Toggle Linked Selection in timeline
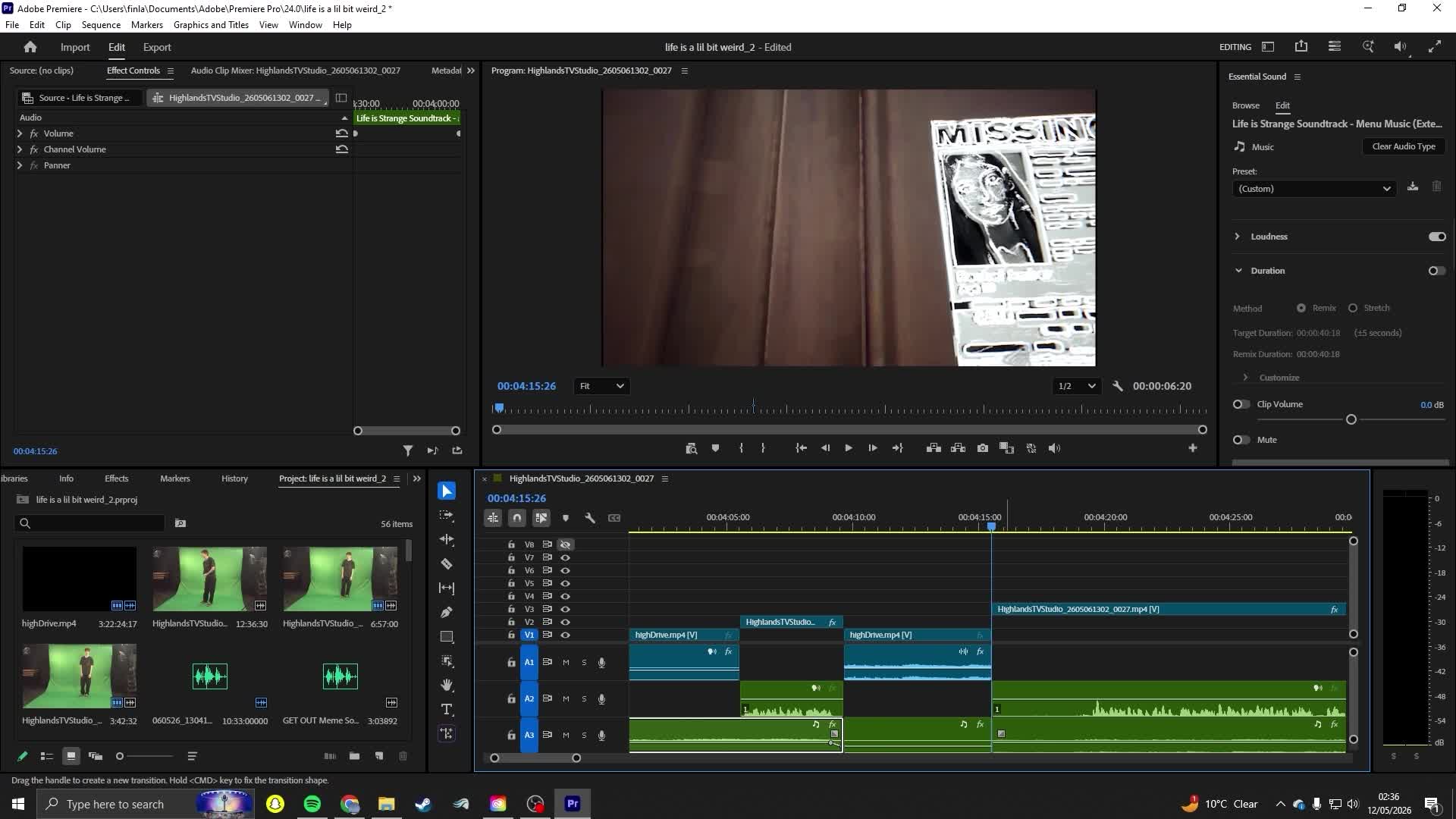Image resolution: width=1456 pixels, height=819 pixels. [541, 518]
